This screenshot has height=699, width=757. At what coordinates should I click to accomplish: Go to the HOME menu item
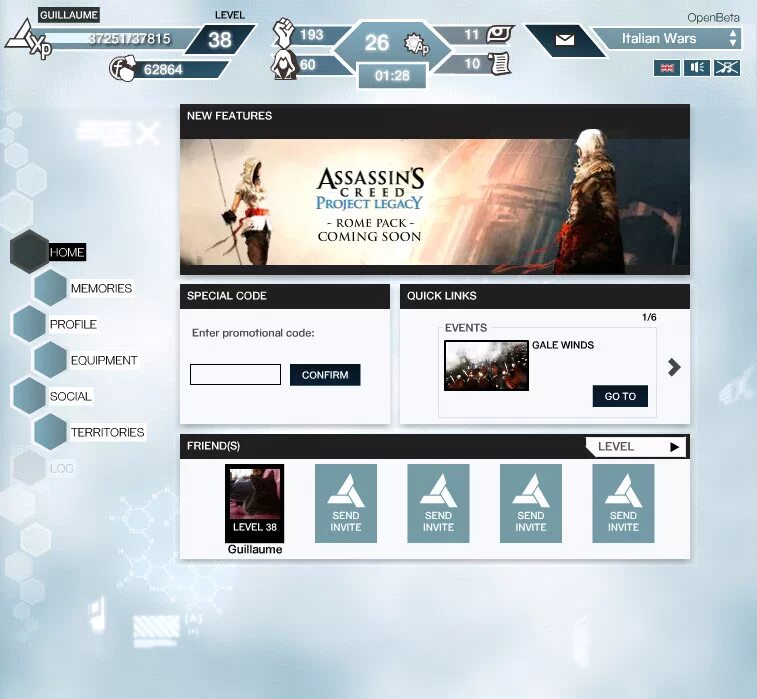(67, 252)
